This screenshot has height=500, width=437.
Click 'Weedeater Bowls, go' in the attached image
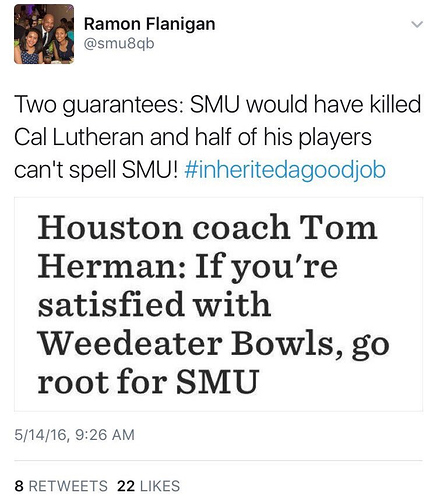tap(214, 343)
